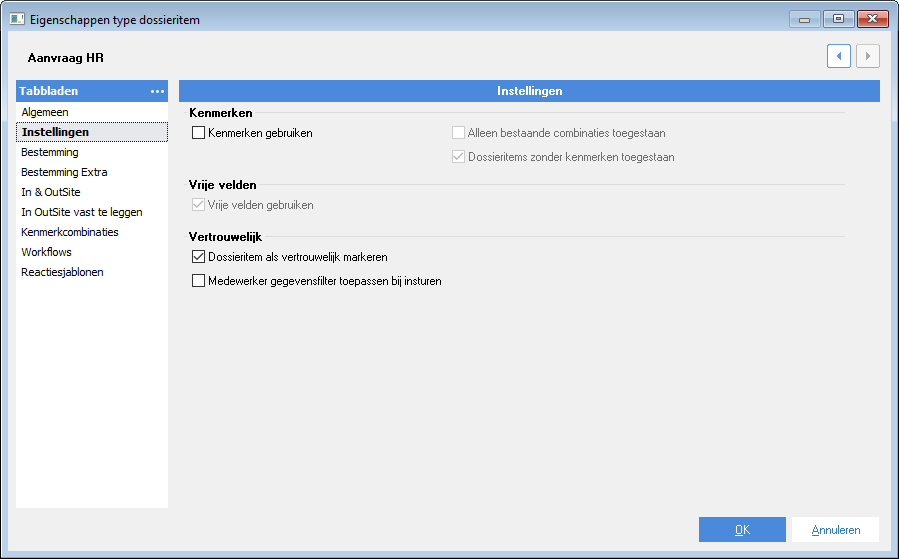This screenshot has height=559, width=899.
Task: Go to previous record with left arrow
Action: point(838,56)
